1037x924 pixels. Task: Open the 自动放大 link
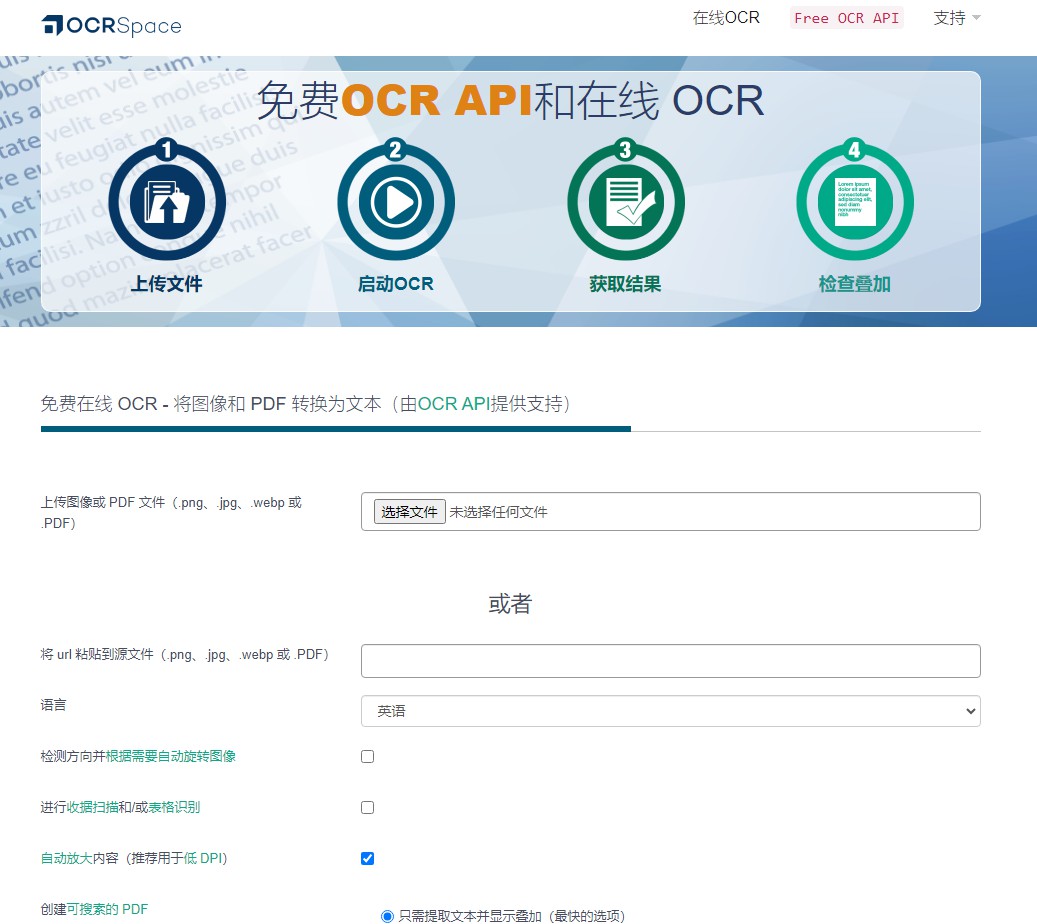(66, 858)
